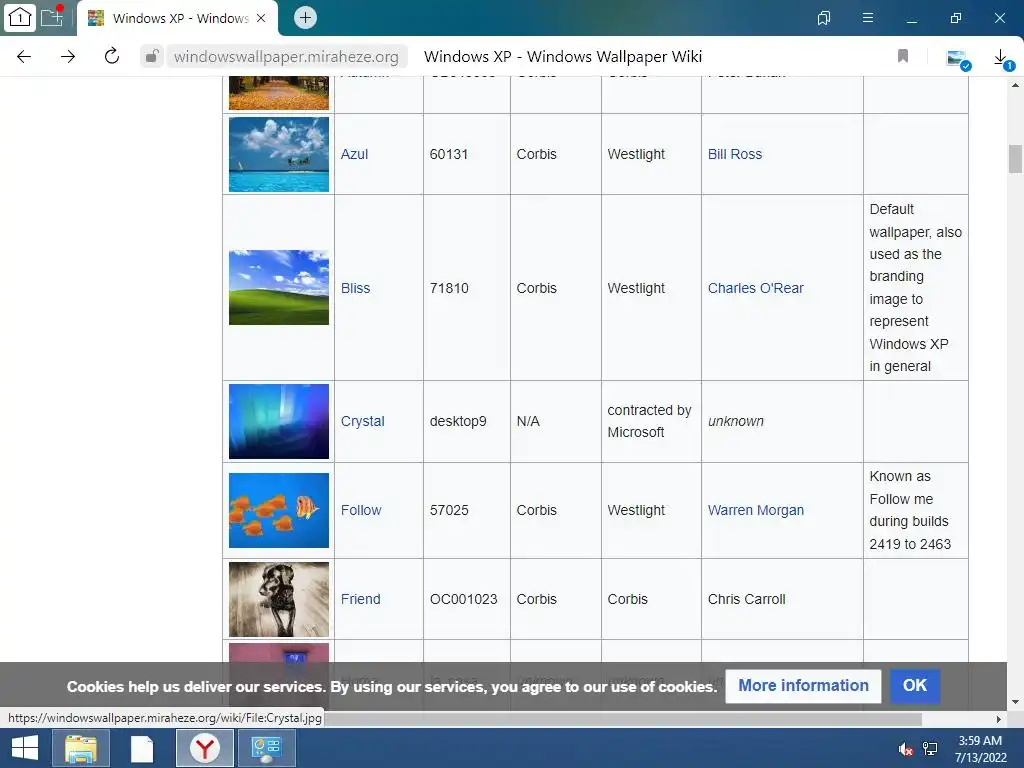The width and height of the screenshot is (1024, 768).
Task: Close the Windows XP wiki tab
Action: [261, 18]
